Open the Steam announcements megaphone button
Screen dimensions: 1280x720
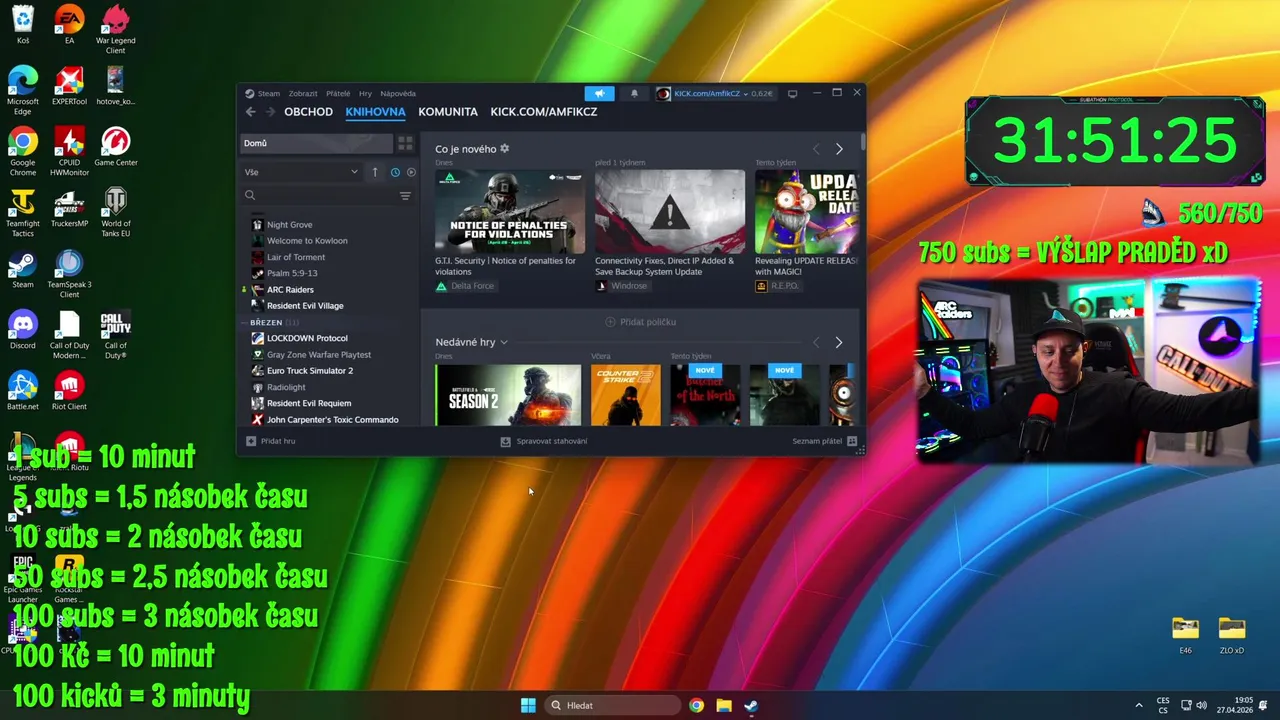pyautogui.click(x=599, y=93)
